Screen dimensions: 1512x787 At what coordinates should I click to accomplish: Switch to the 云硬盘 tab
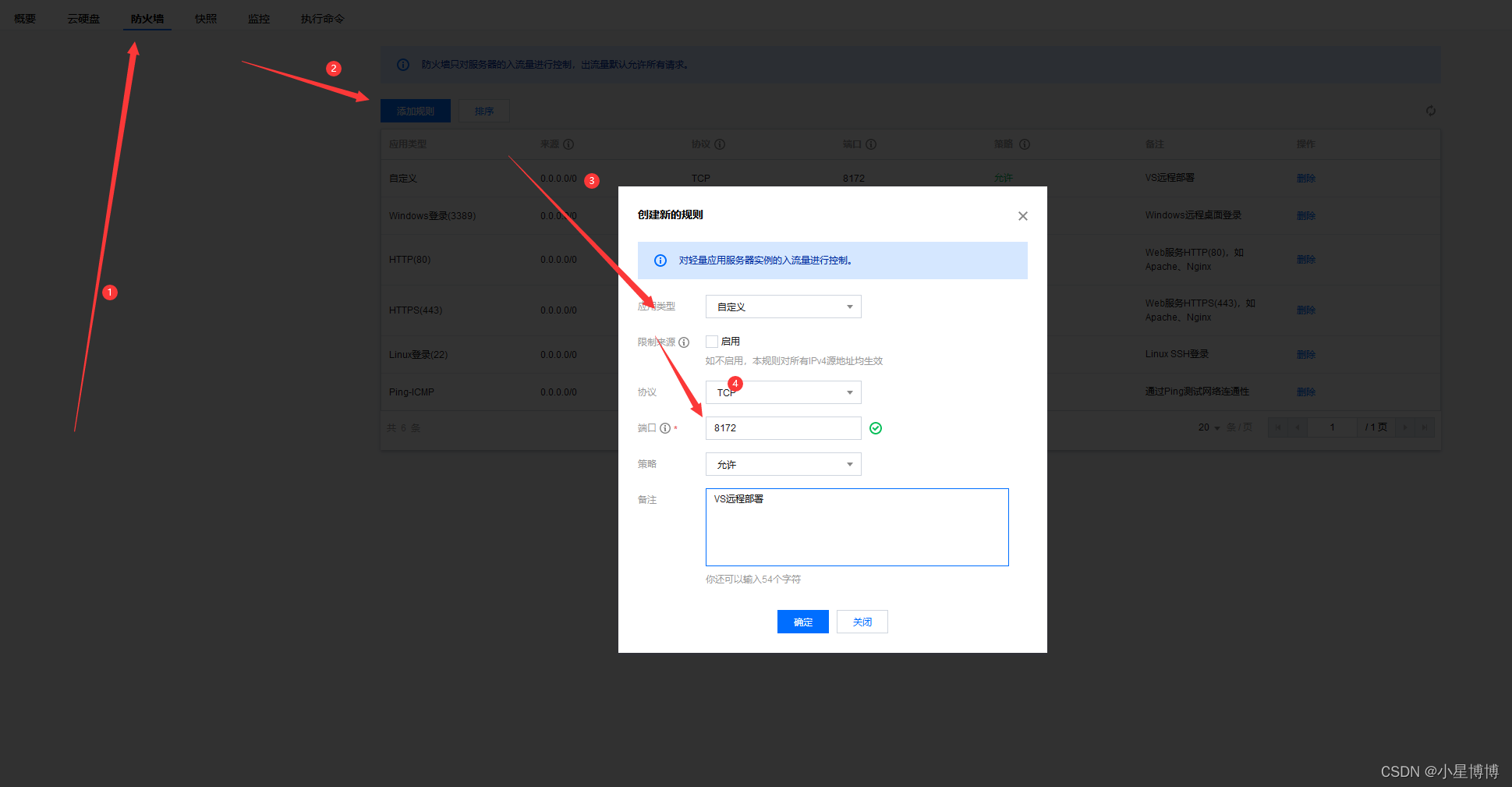(83, 19)
